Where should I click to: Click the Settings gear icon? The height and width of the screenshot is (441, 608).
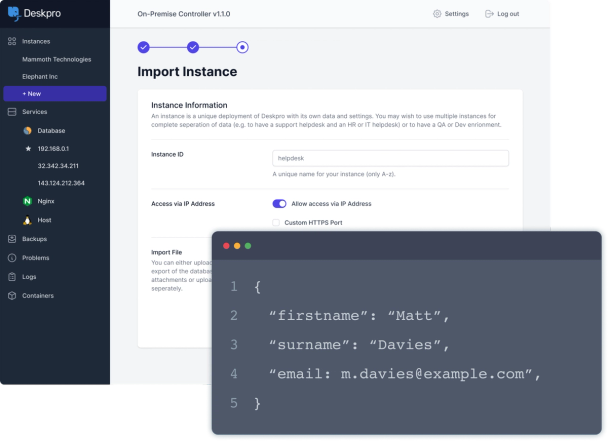pyautogui.click(x=437, y=14)
